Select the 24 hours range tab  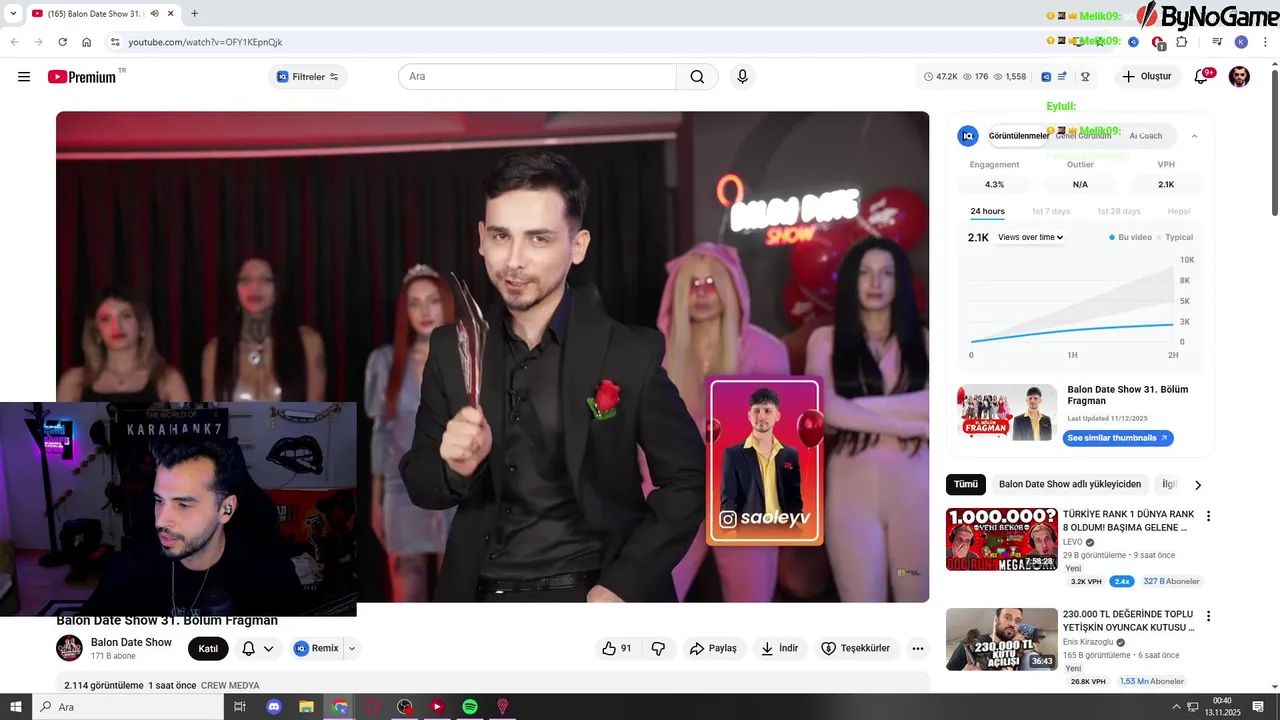(x=987, y=211)
